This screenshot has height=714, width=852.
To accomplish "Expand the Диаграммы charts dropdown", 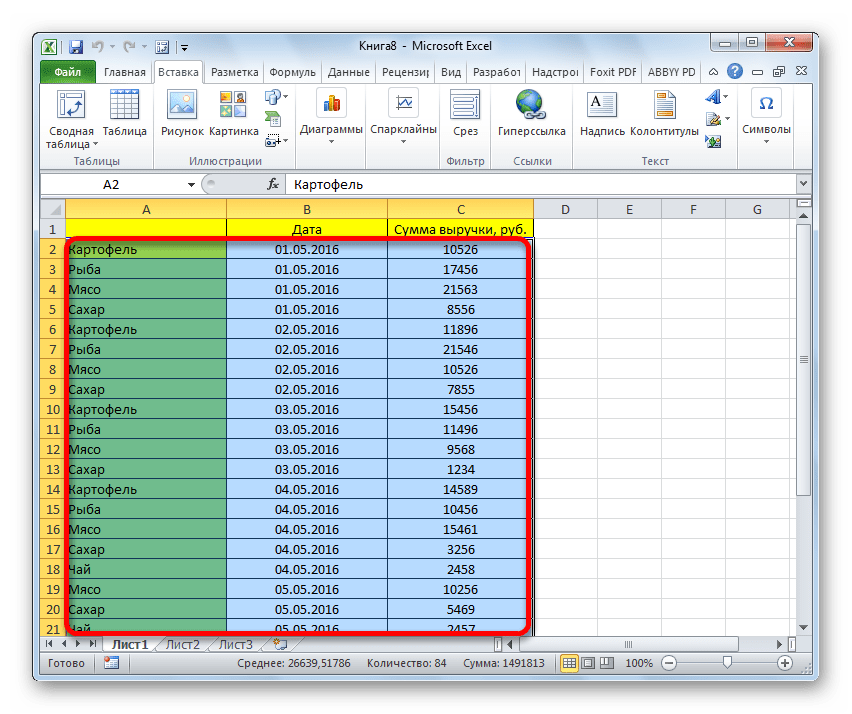I will [331, 117].
